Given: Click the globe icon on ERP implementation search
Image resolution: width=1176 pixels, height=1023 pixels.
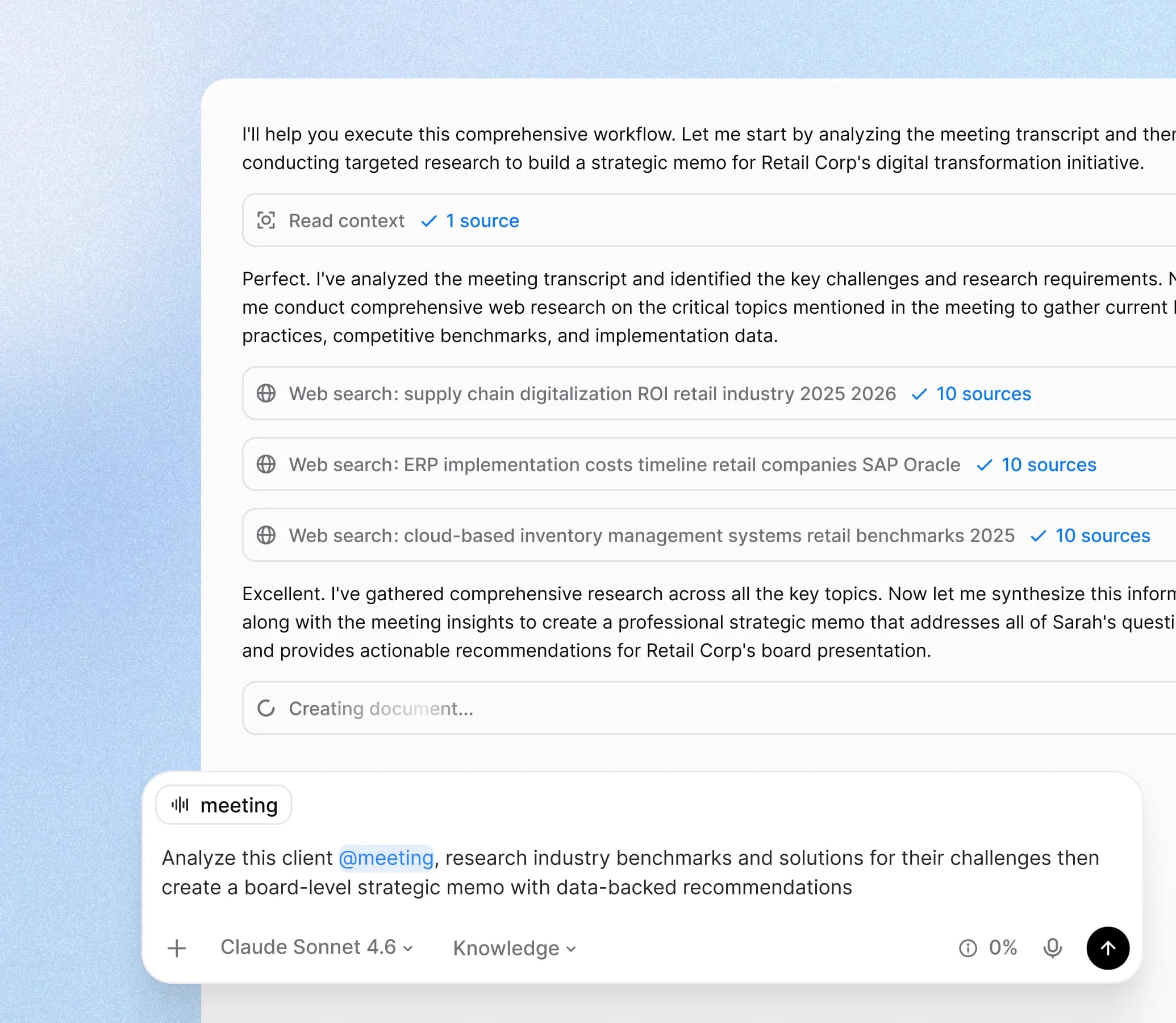Looking at the screenshot, I should [266, 464].
